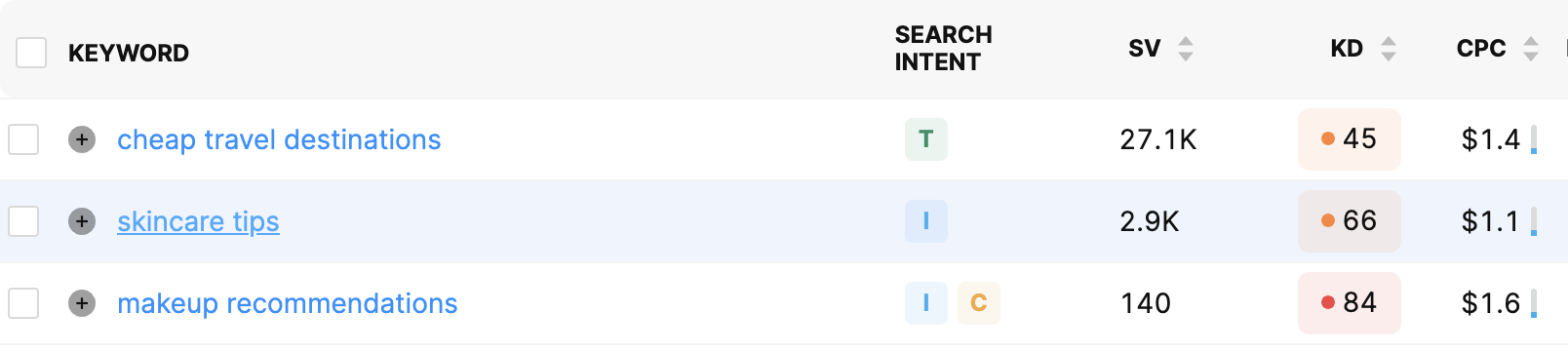Expand the skincare tips plus icon
1568x351 pixels.
pyautogui.click(x=82, y=221)
